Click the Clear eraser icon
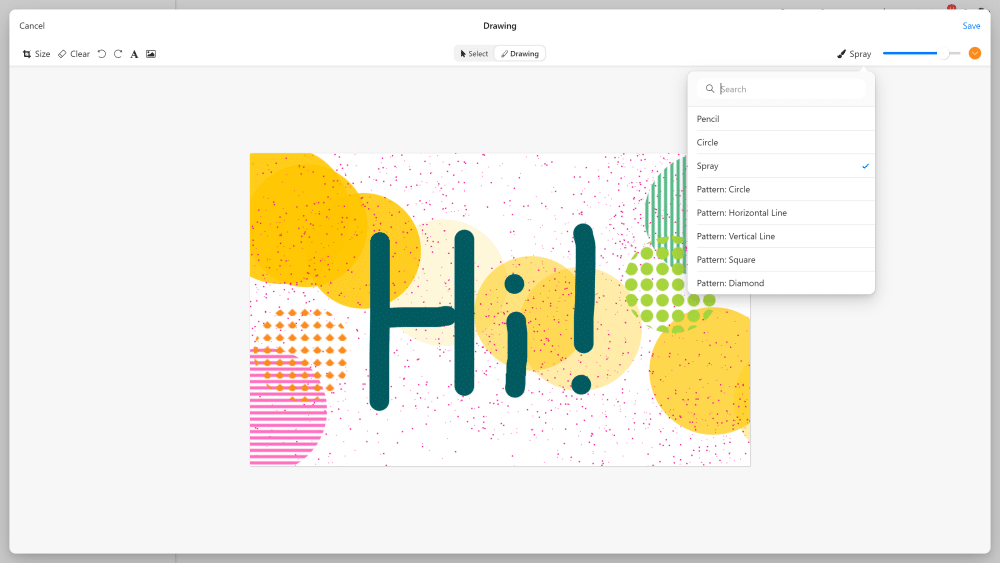Image resolution: width=1000 pixels, height=563 pixels. 62,54
